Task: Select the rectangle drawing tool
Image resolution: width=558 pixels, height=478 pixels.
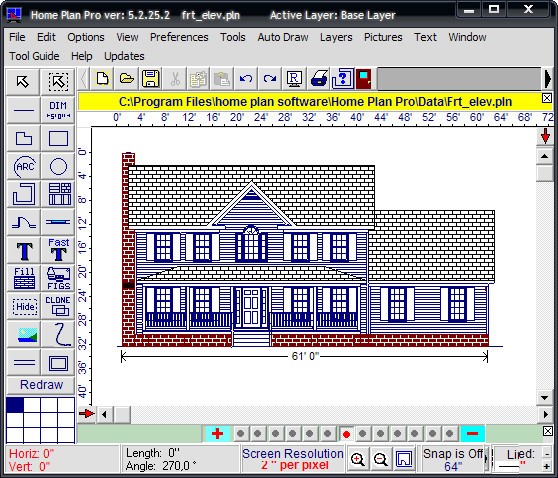Action: 58,138
